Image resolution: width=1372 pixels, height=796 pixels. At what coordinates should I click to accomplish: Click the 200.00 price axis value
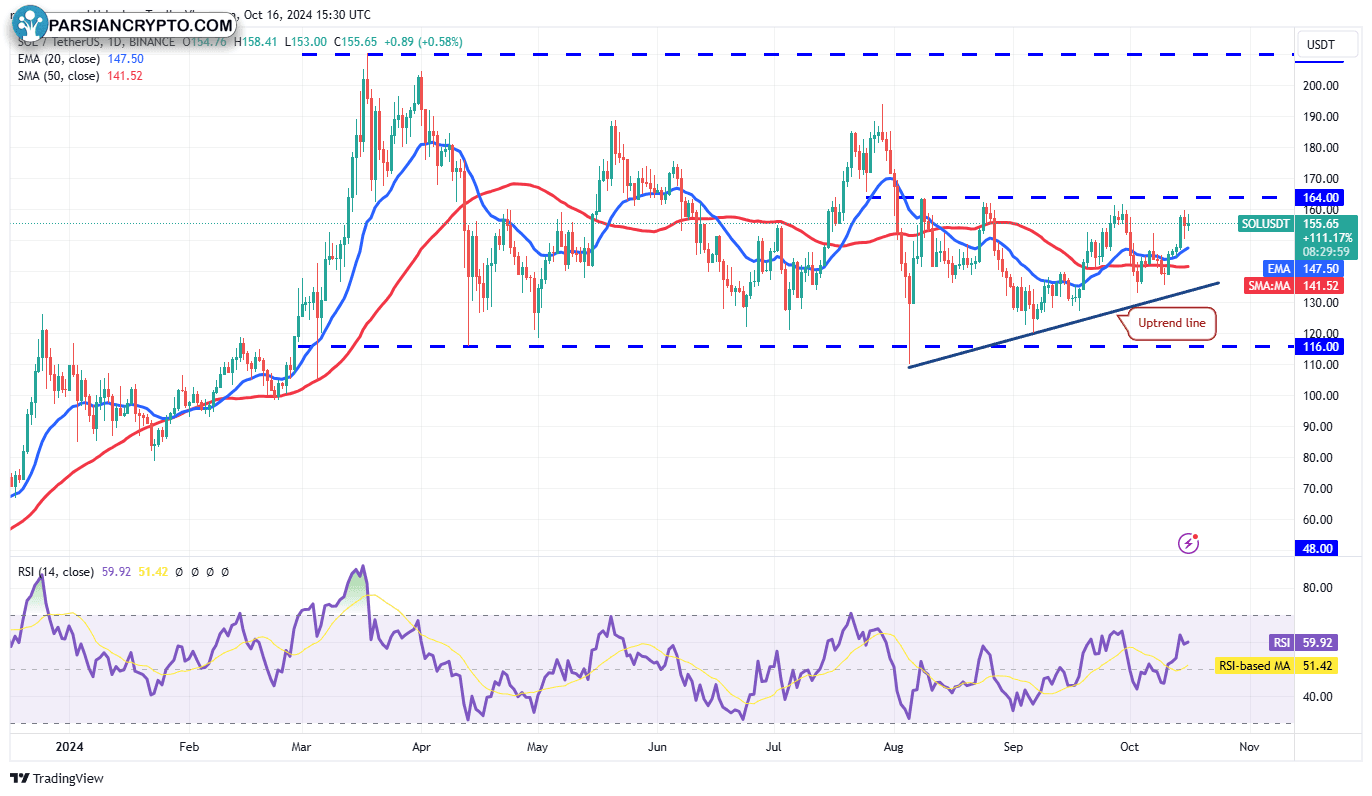1320,86
